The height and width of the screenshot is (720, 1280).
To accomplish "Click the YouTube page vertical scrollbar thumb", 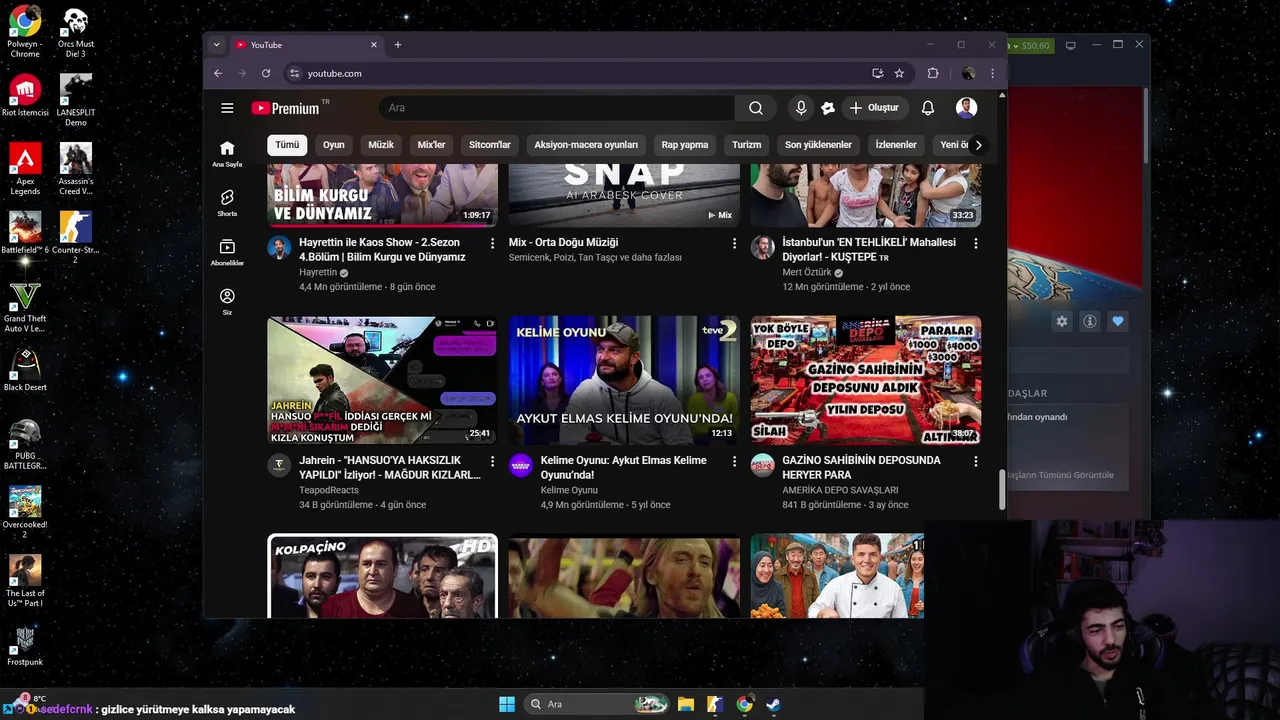I will 1002,490.
